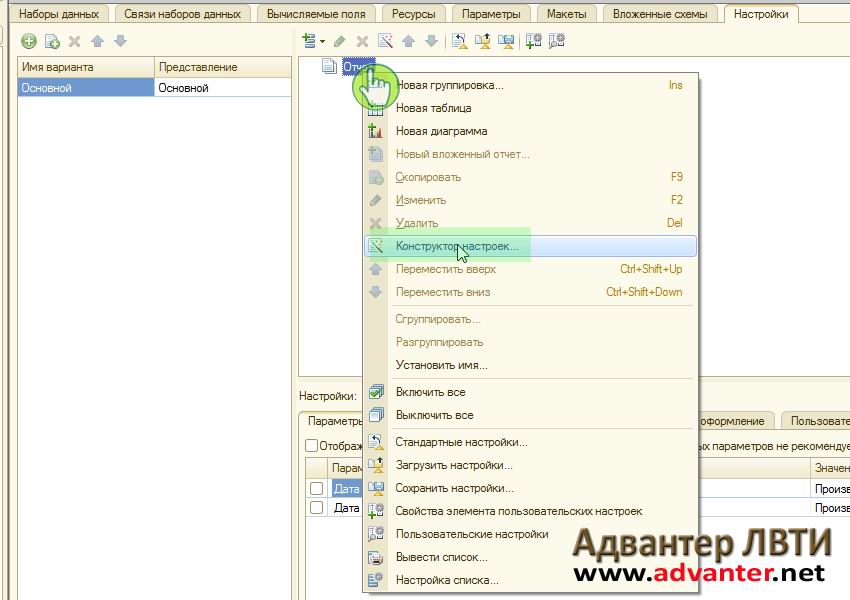Select Новая группировка from the context menu
Image resolution: width=850 pixels, height=600 pixels.
449,85
